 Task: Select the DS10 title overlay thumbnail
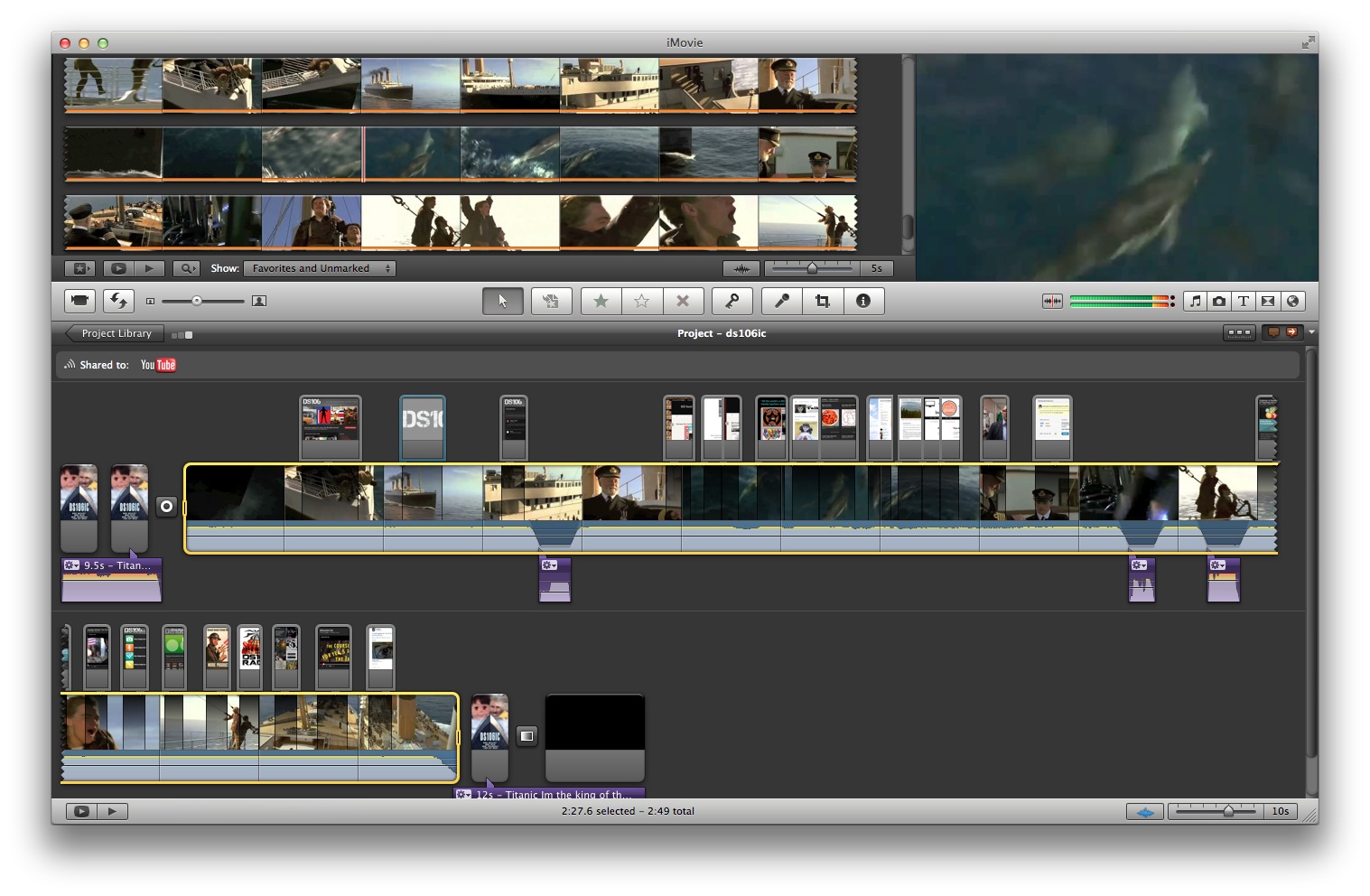[423, 428]
